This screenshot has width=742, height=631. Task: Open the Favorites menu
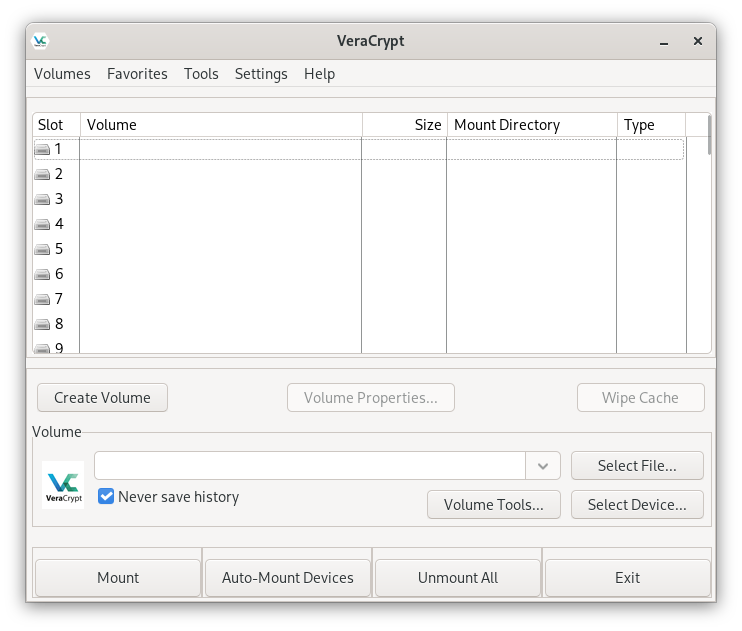pyautogui.click(x=137, y=74)
